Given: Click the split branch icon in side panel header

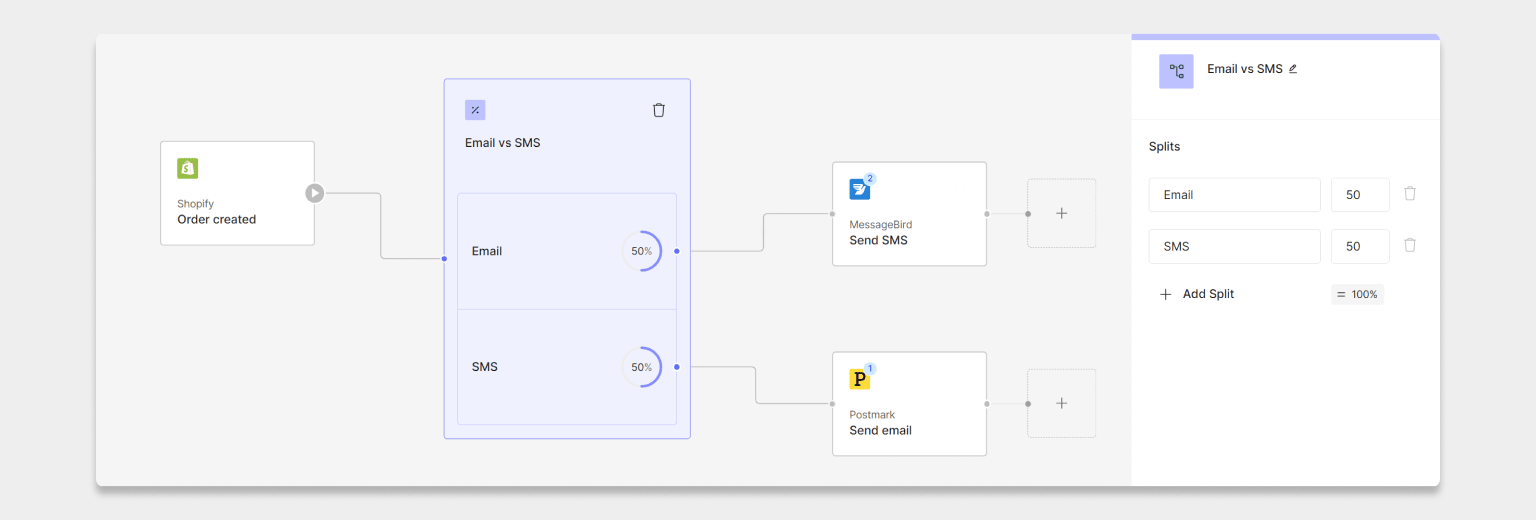Looking at the screenshot, I should 1176,71.
